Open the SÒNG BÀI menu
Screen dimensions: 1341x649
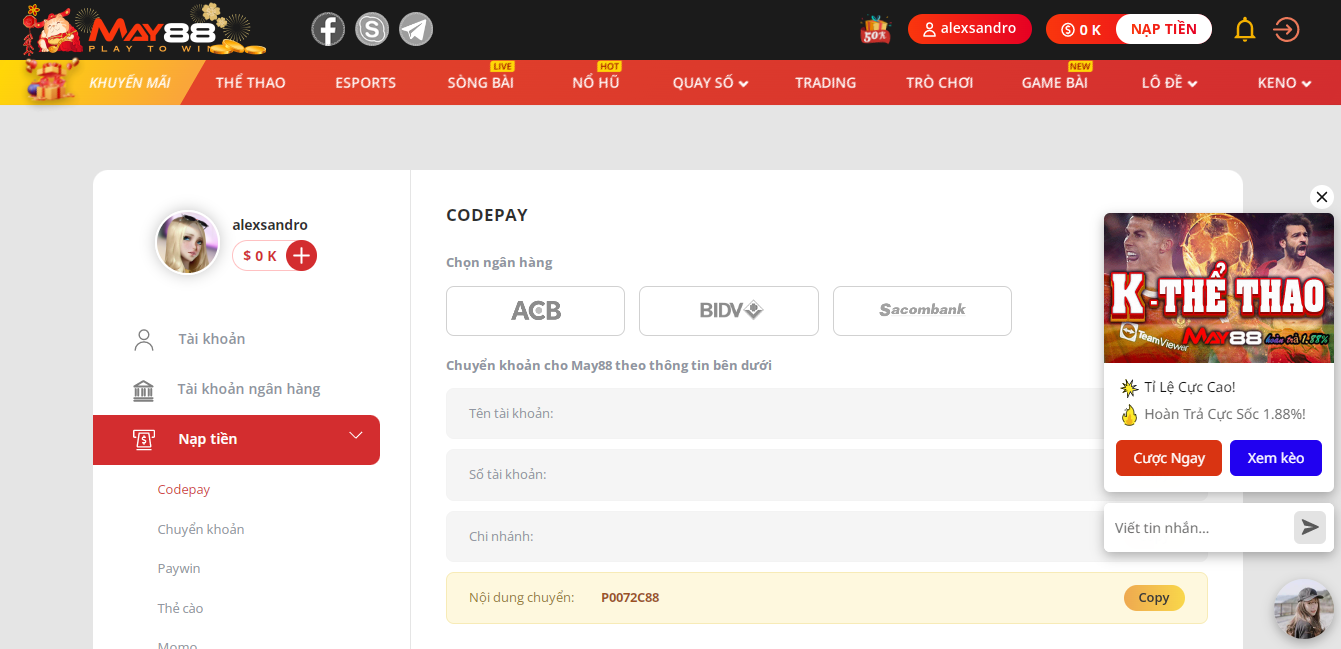(480, 83)
